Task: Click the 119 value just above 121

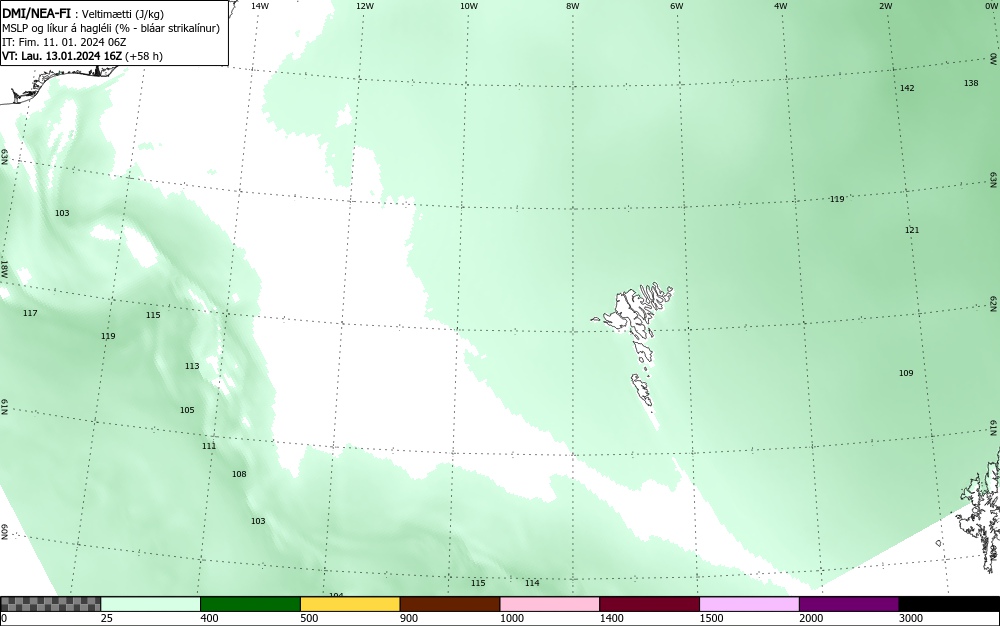Action: (x=837, y=200)
